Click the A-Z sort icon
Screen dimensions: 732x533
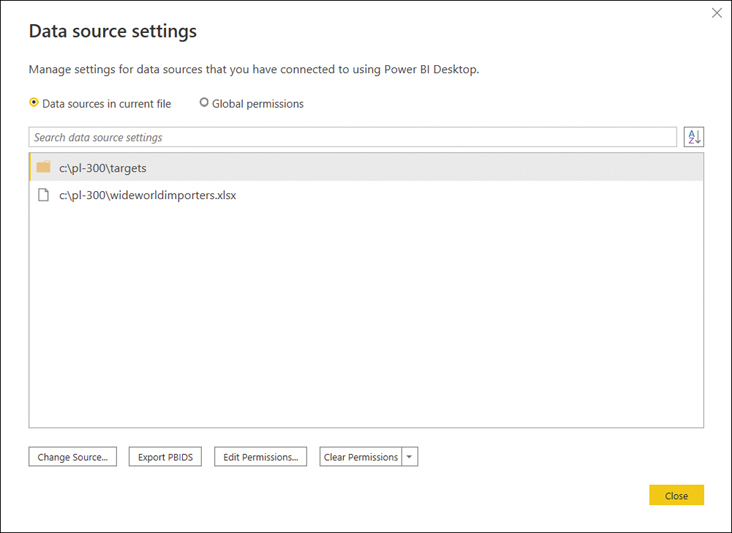click(x=693, y=137)
